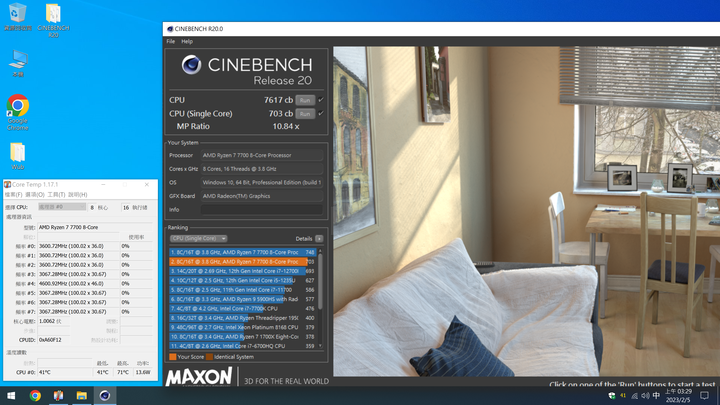Run the multi-core CPU test
Image resolution: width=720 pixels, height=405 pixels.
click(x=305, y=100)
